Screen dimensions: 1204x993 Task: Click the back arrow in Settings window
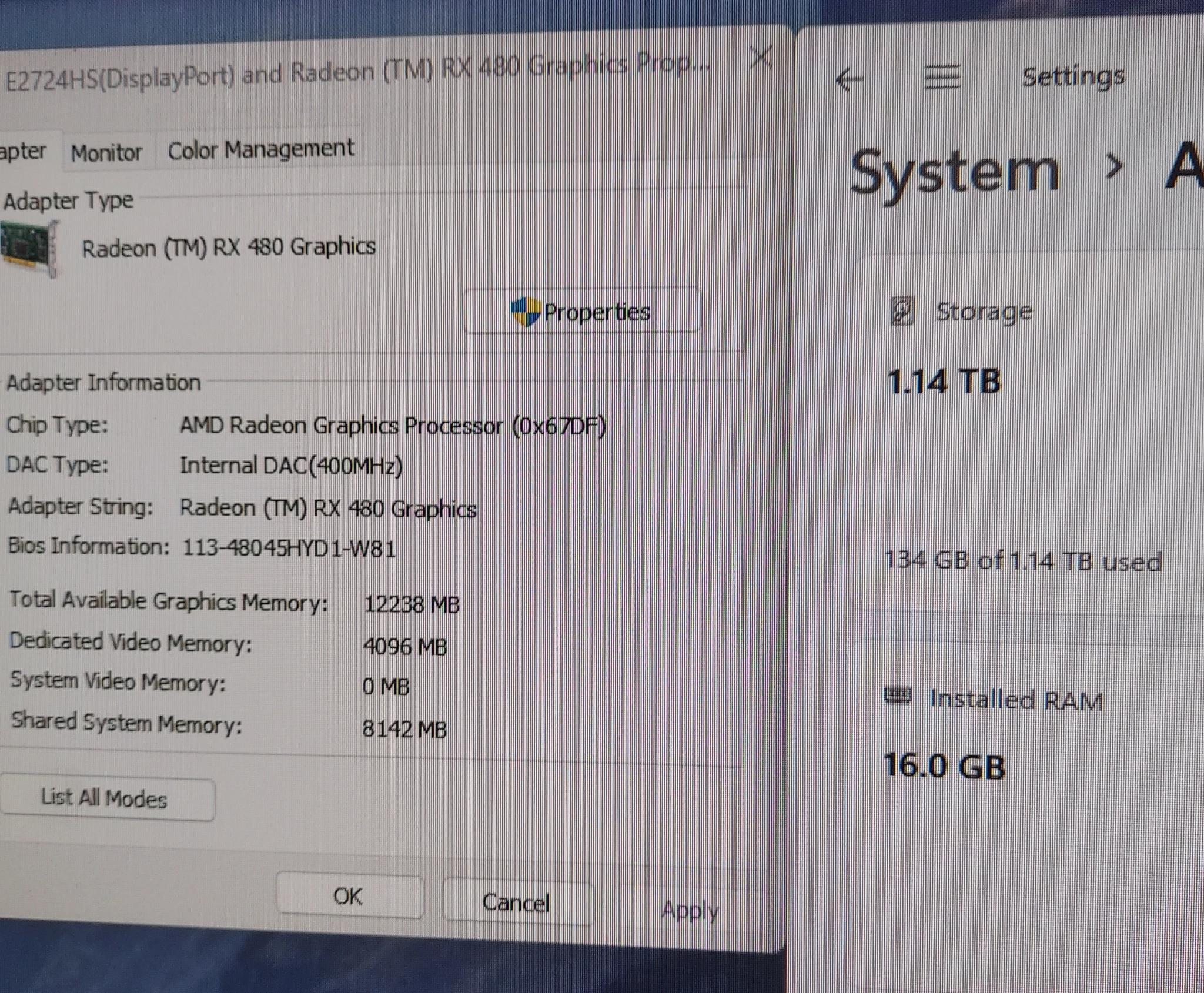849,79
